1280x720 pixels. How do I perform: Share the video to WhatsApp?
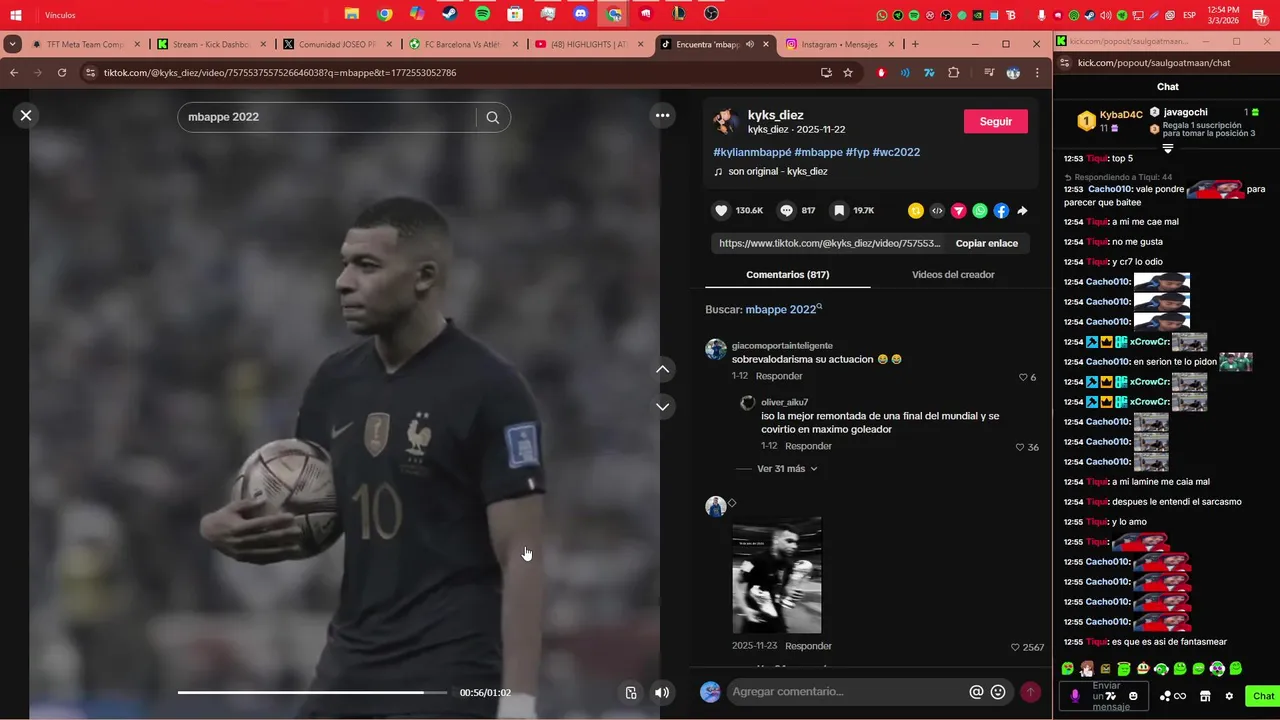click(980, 211)
